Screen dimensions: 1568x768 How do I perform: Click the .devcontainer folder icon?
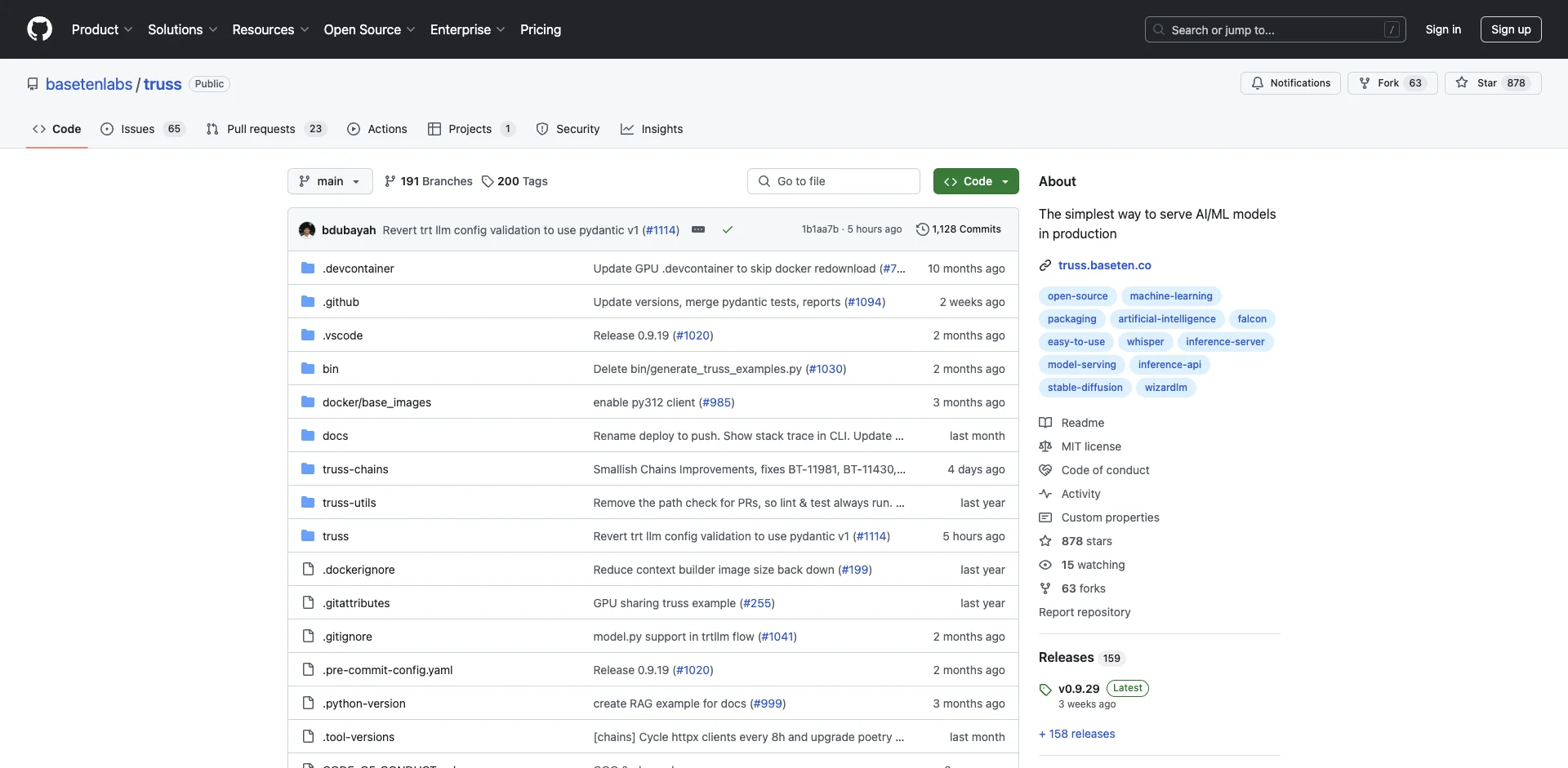308,269
